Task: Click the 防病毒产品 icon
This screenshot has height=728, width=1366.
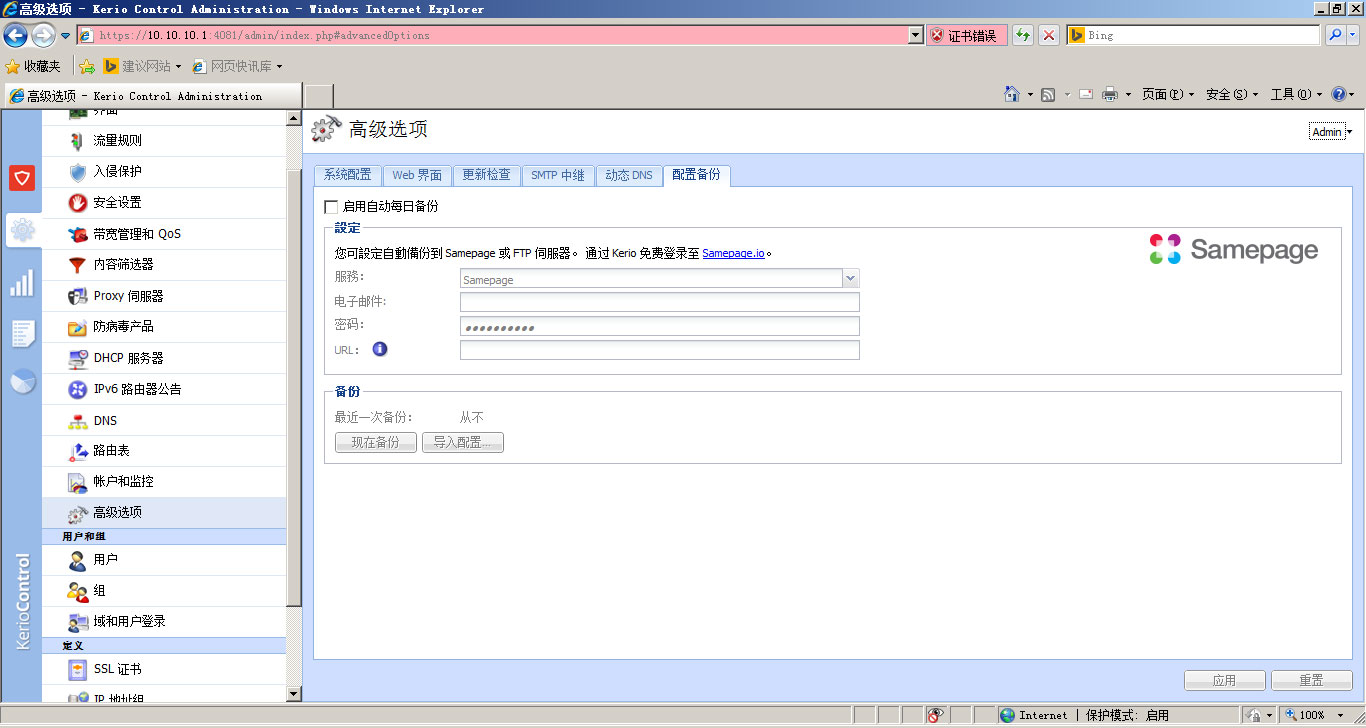Action: coord(77,327)
